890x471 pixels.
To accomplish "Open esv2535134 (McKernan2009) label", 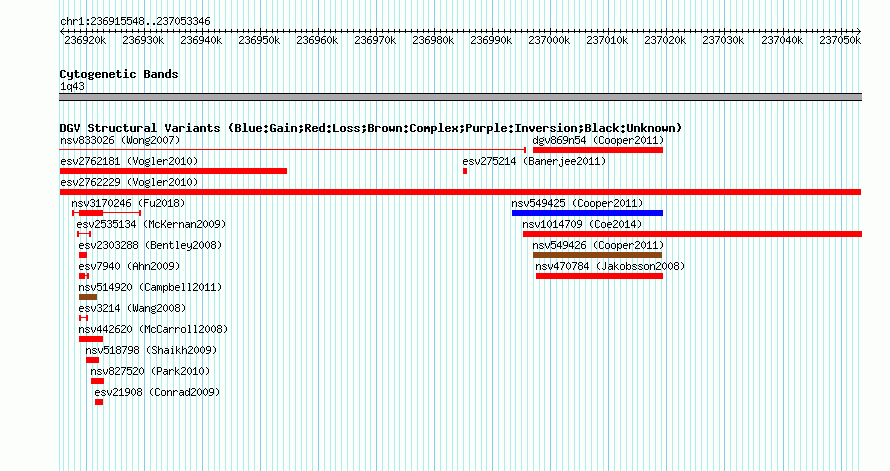I will (151, 224).
